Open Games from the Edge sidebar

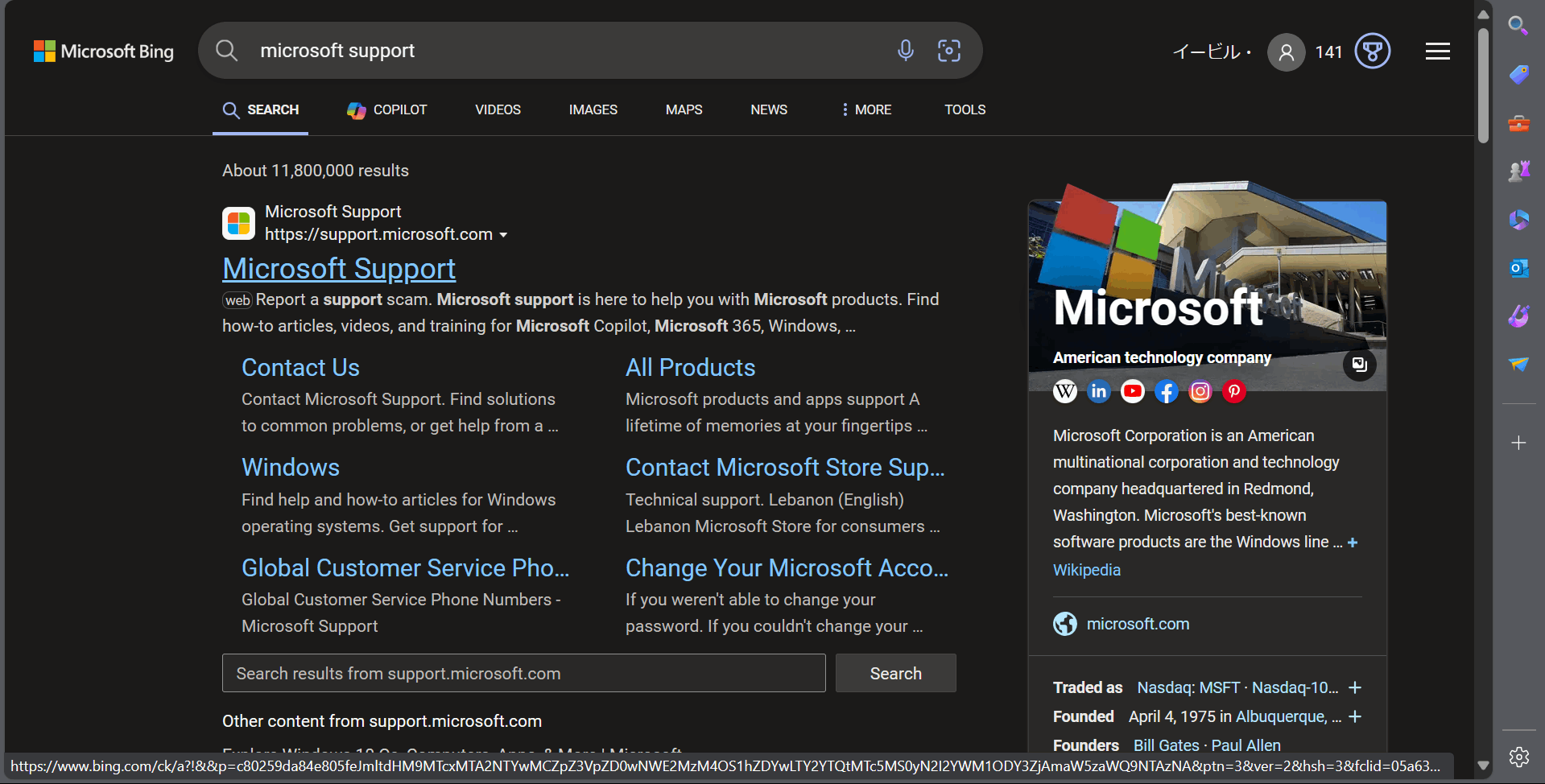tap(1519, 170)
